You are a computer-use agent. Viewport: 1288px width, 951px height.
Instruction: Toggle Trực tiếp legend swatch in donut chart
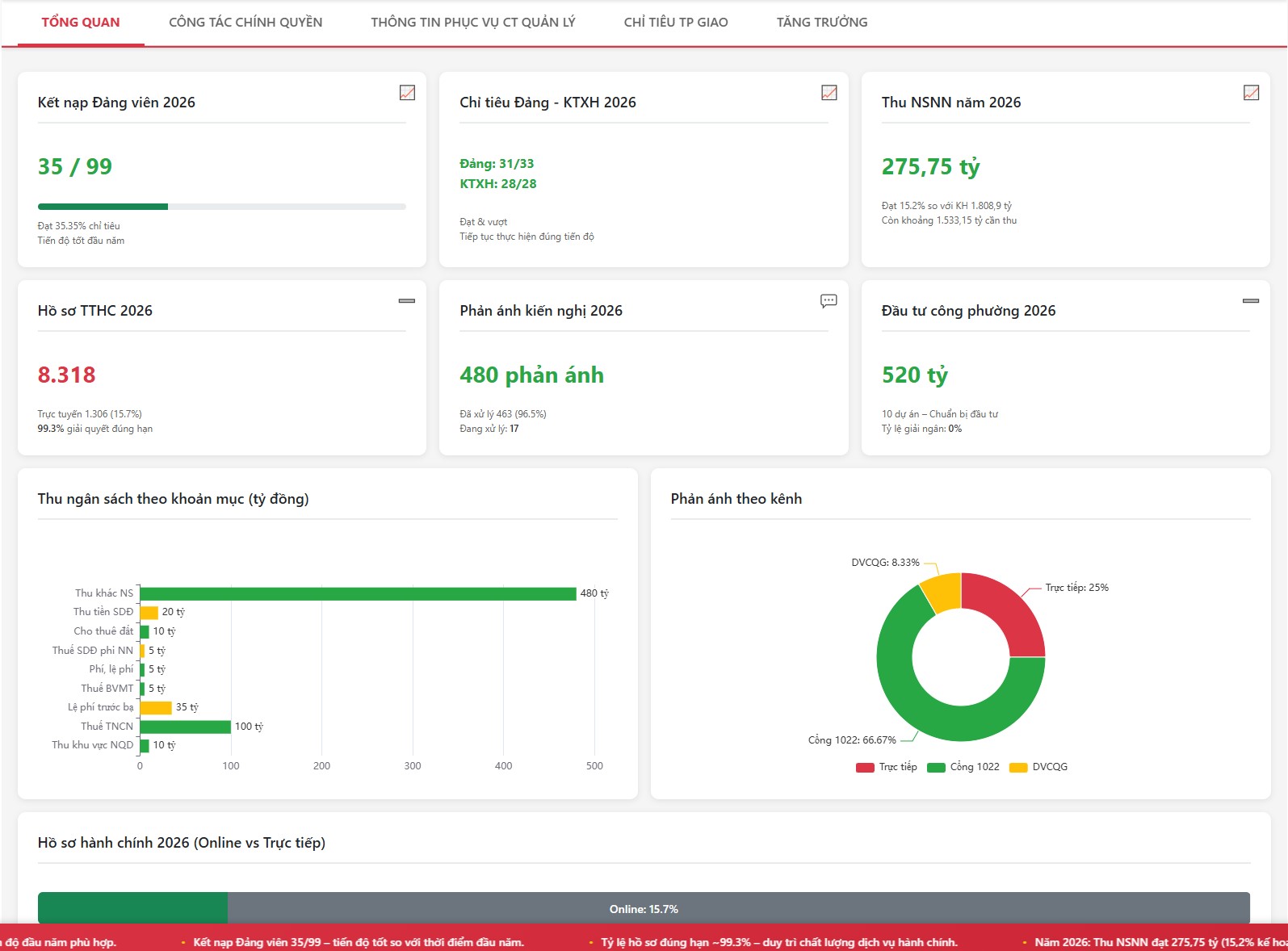tap(865, 767)
